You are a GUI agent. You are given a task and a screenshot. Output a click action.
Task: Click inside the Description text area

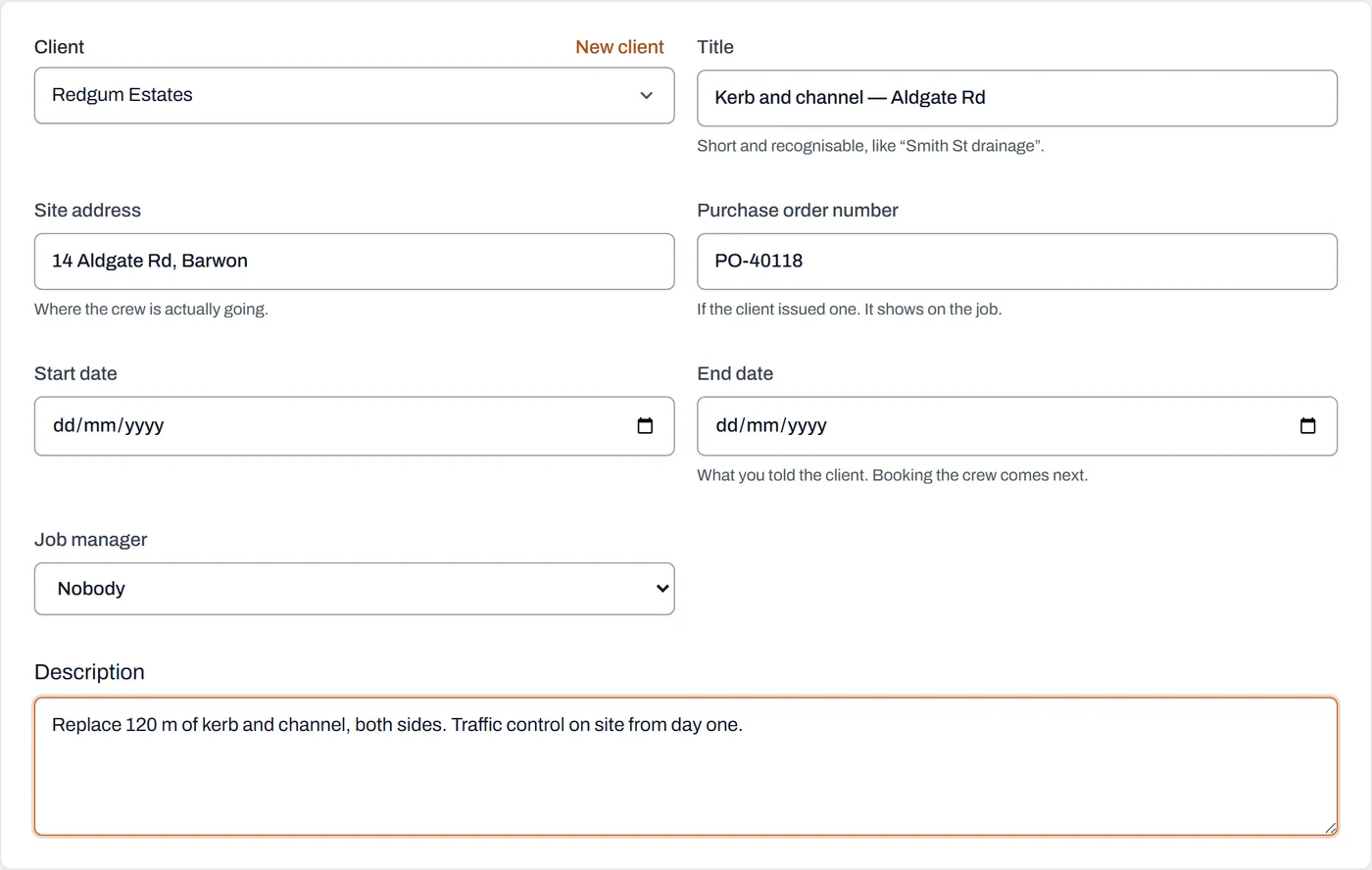[685, 766]
